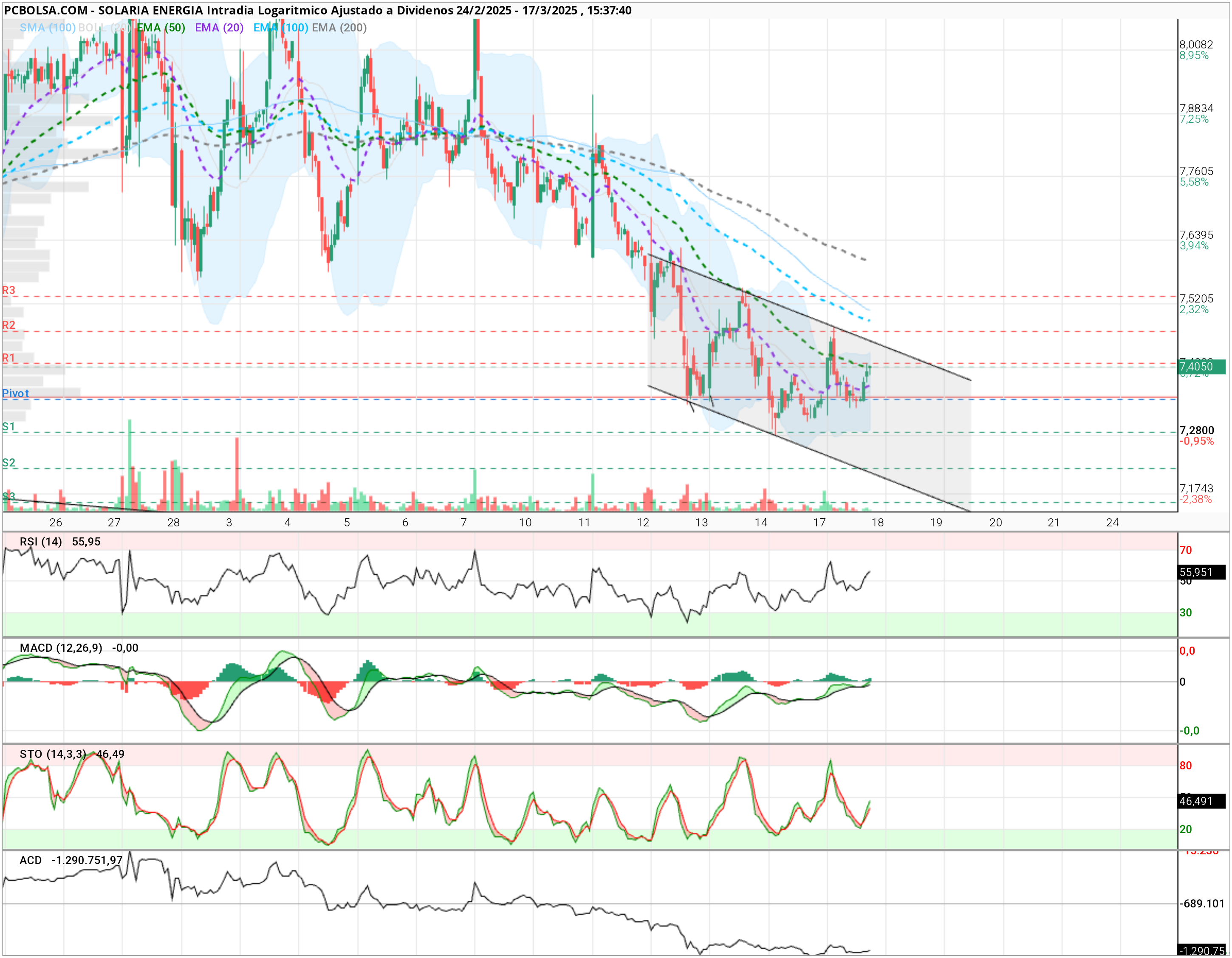Click the R1 resistance label
Screen dimensions: 1232x958
[x=8, y=358]
